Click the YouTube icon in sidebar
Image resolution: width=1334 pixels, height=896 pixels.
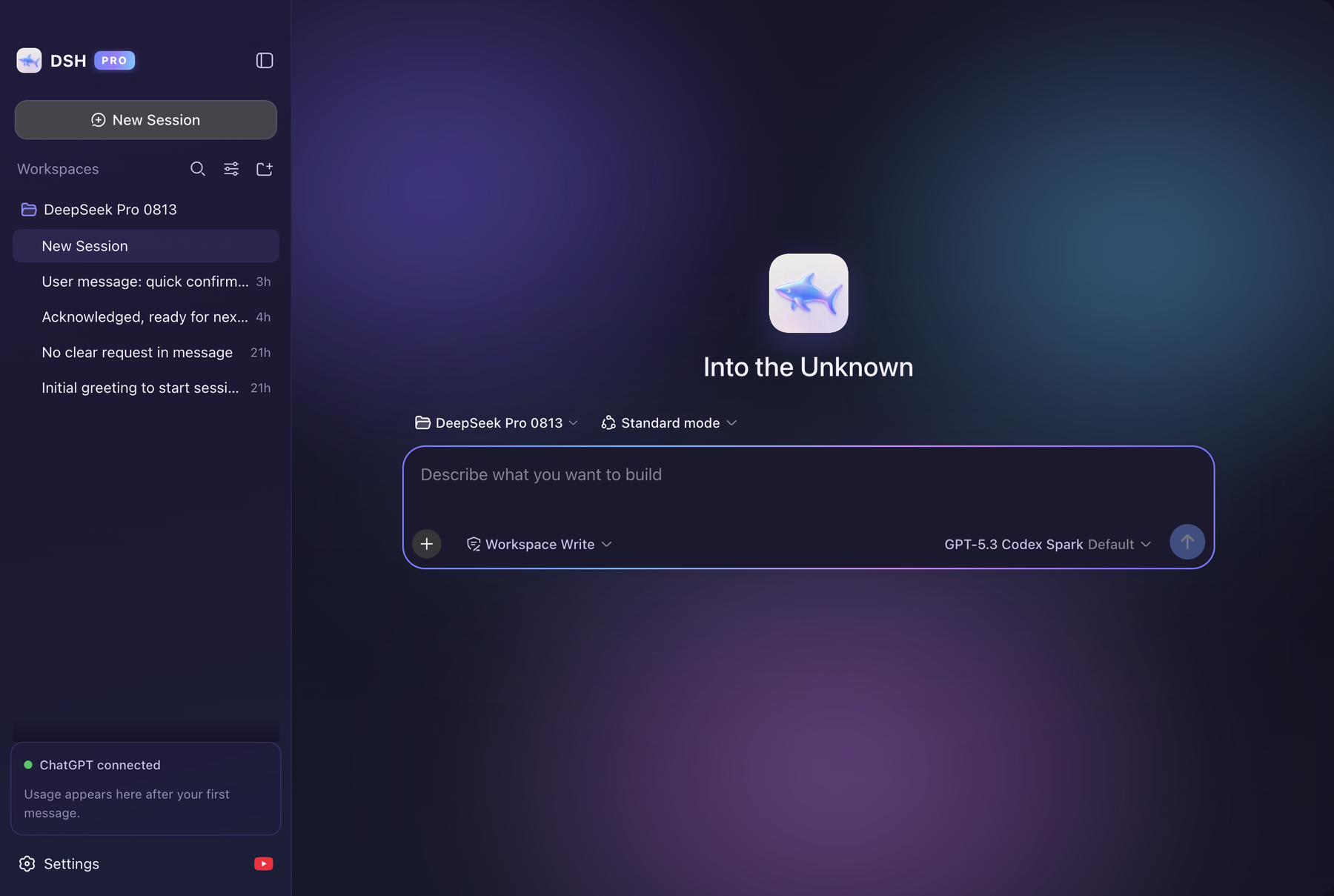[263, 864]
